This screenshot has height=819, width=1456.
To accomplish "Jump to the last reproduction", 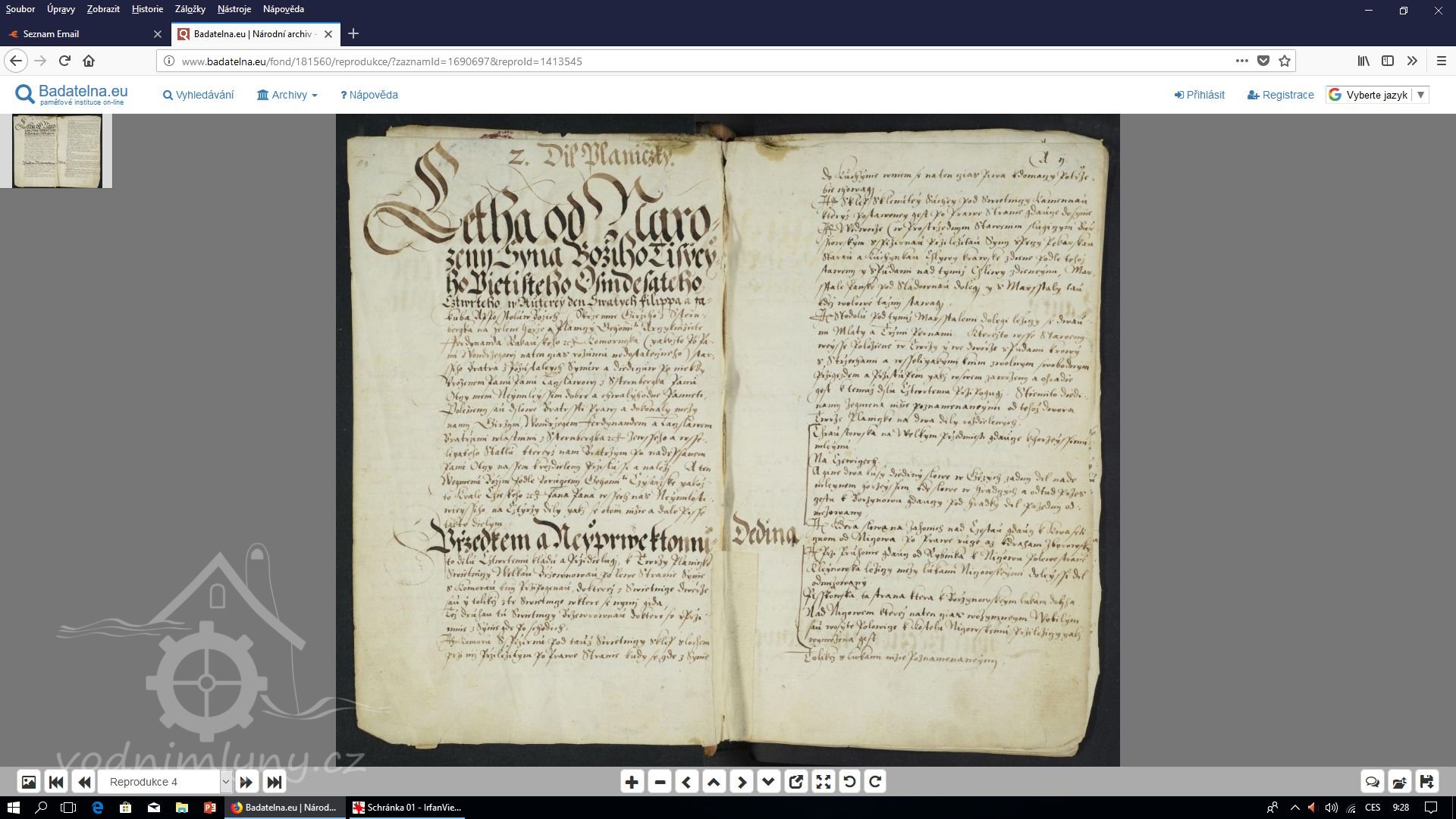I will (x=275, y=782).
